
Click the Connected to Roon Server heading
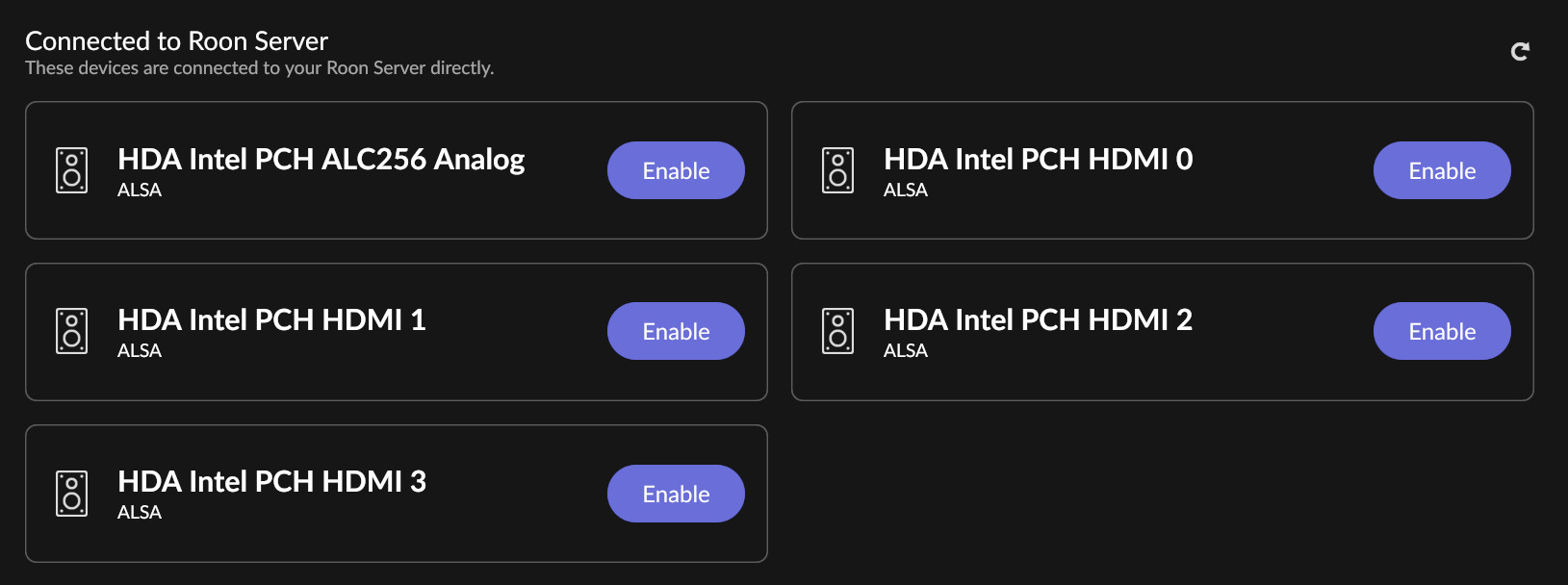coord(176,40)
